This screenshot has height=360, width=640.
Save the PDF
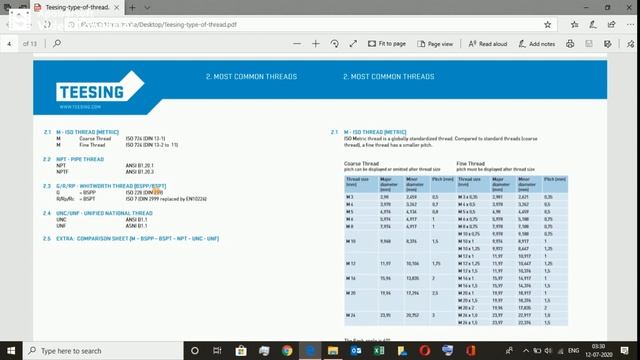[589, 44]
